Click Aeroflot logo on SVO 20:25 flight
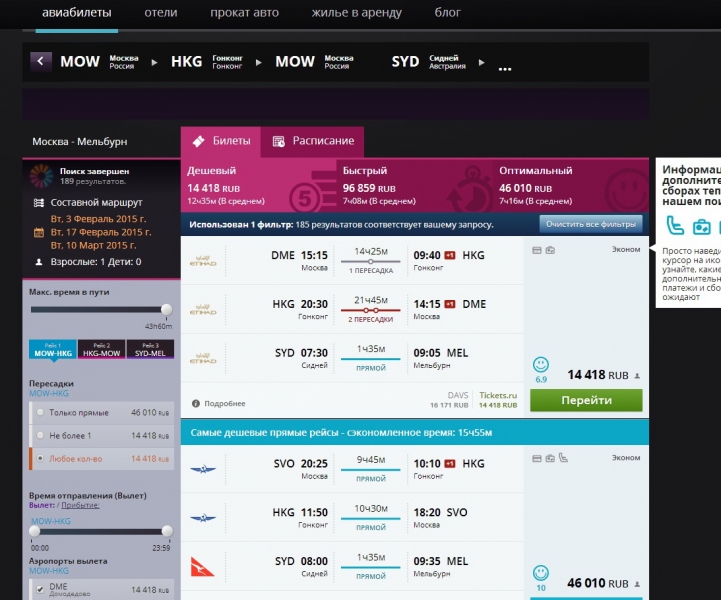Image resolution: width=721 pixels, height=600 pixels. [x=203, y=469]
